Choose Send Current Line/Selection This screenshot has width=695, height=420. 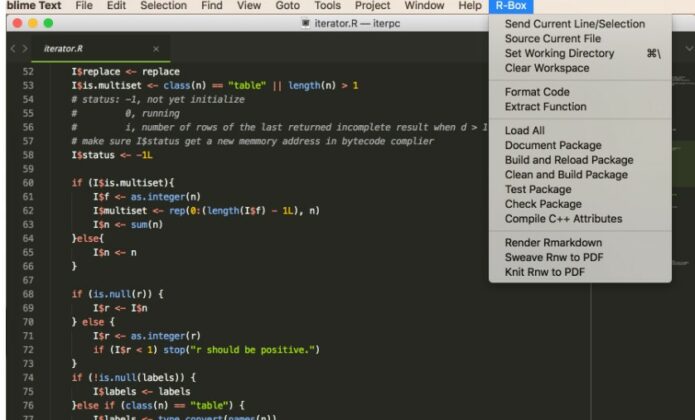click(x=580, y=24)
